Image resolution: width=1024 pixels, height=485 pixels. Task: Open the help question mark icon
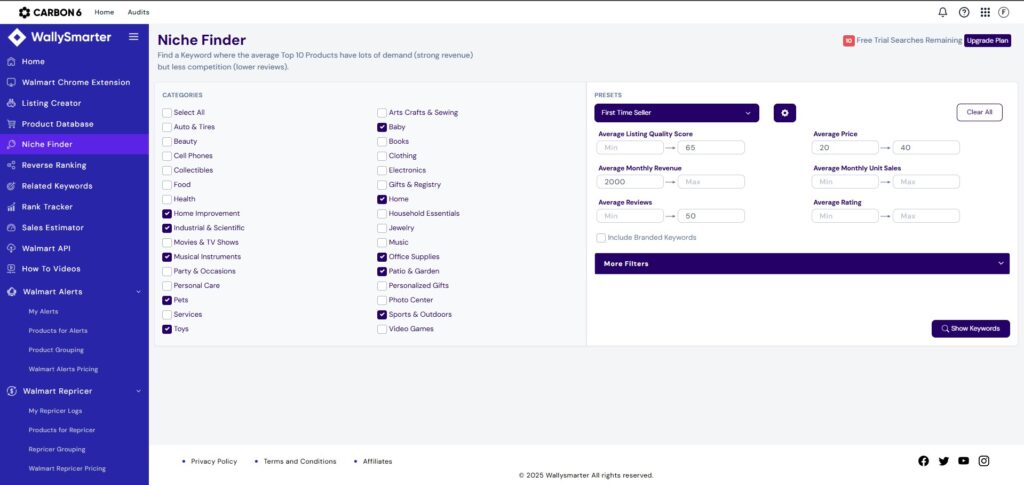click(964, 12)
